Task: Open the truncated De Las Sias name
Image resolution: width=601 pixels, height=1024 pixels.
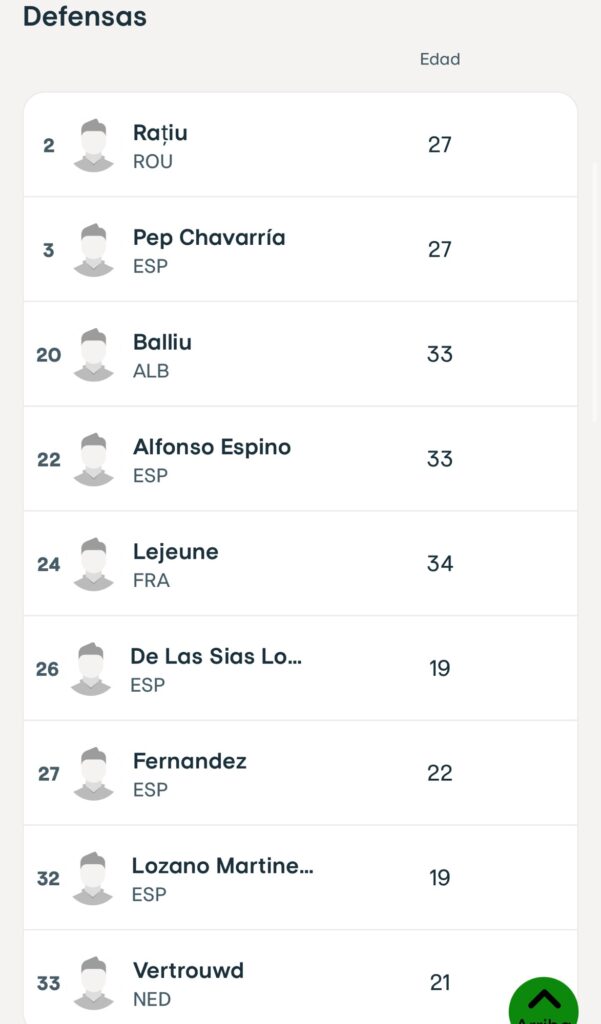Action: pyautogui.click(x=216, y=656)
